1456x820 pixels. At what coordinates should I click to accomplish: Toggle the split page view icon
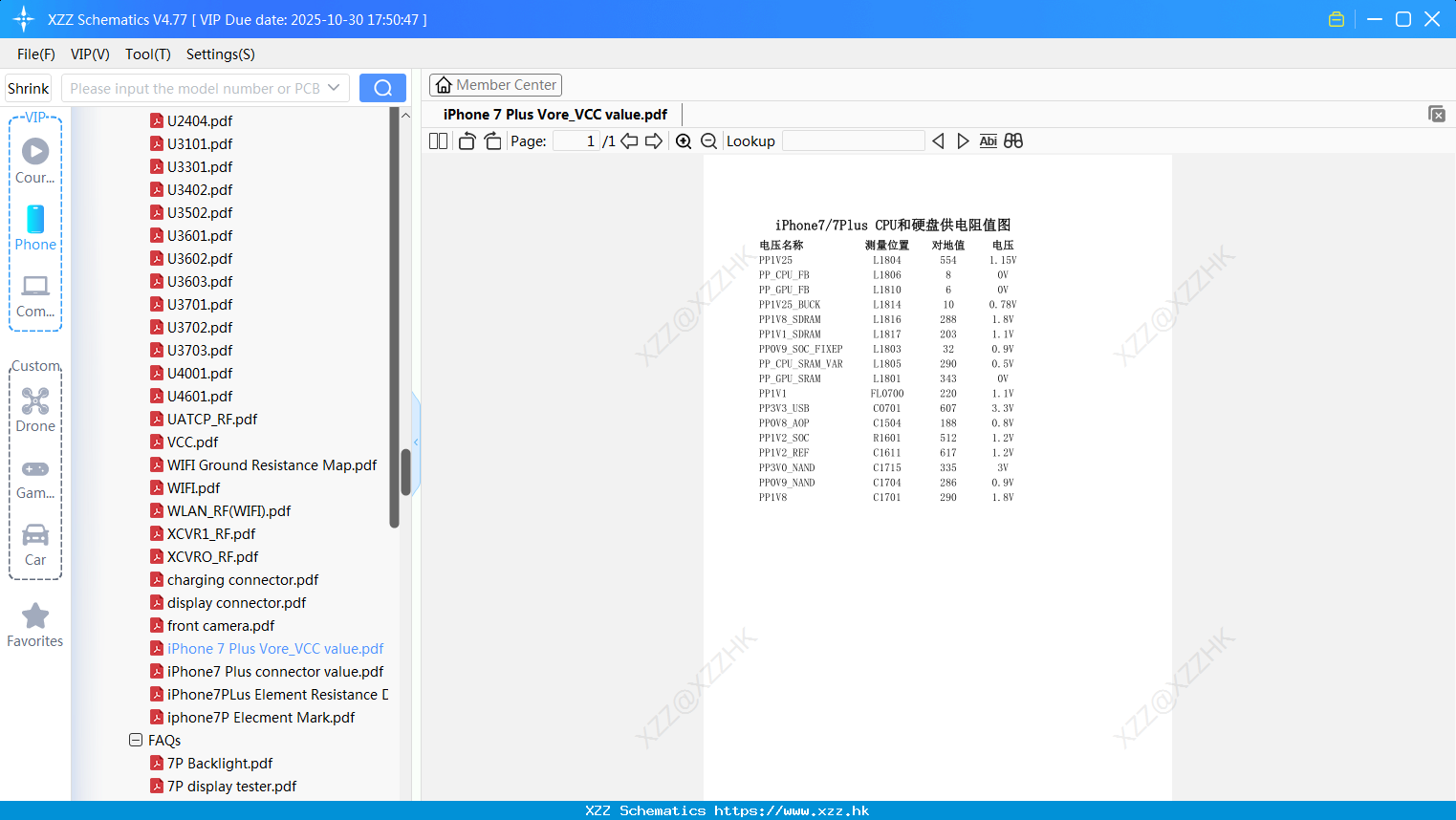click(x=438, y=140)
